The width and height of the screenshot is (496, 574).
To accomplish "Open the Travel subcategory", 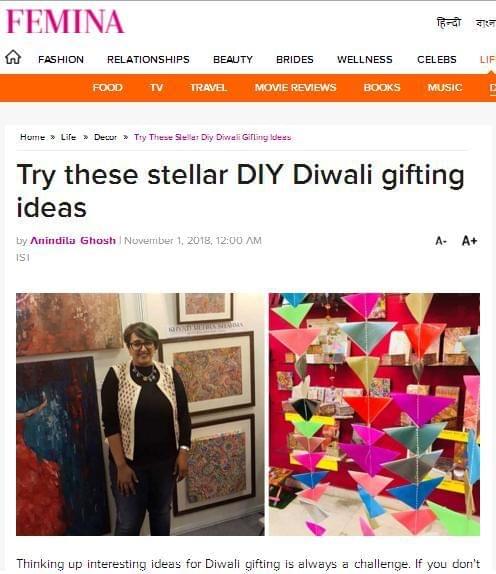I will [x=208, y=87].
